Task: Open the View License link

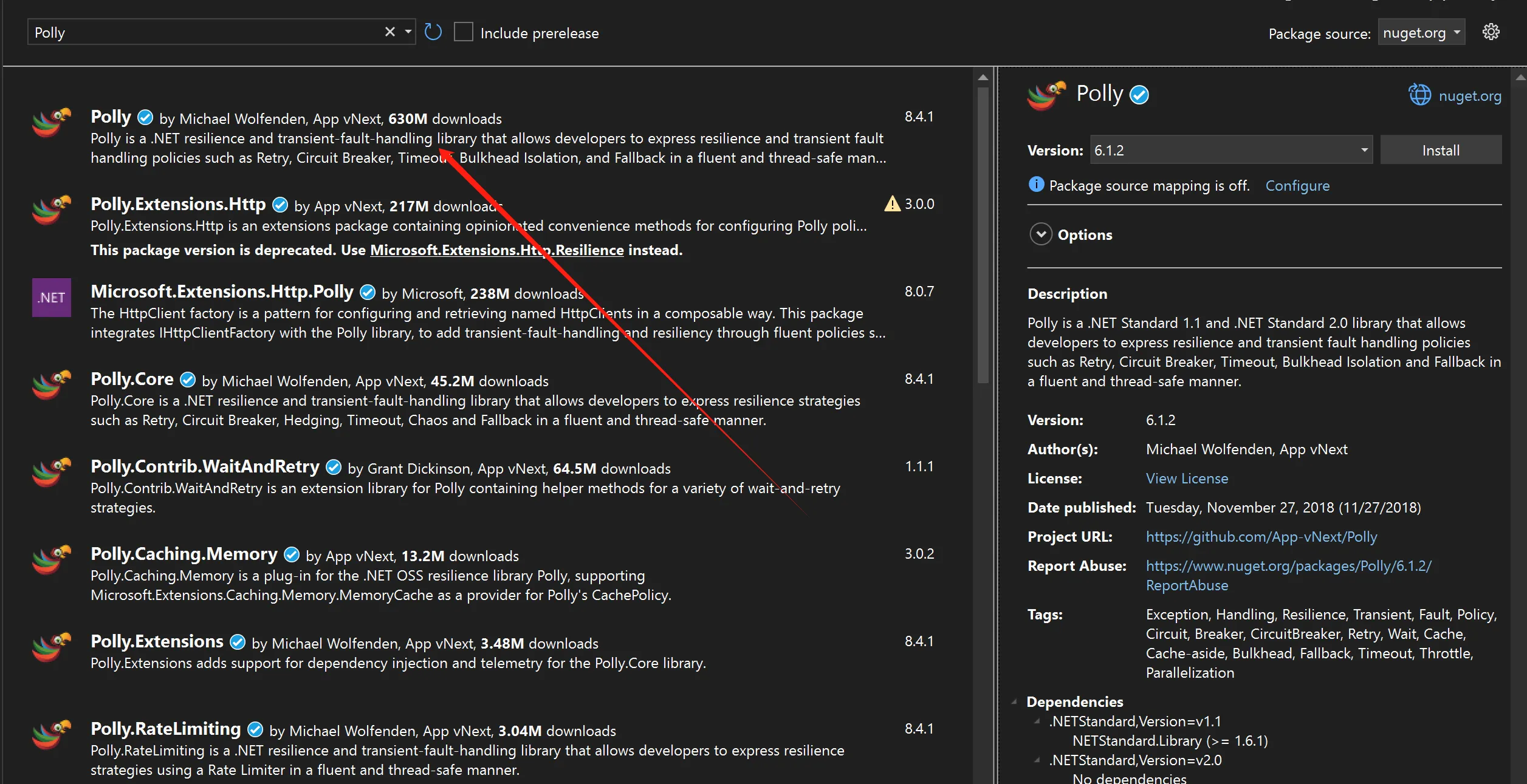Action: [x=1186, y=479]
